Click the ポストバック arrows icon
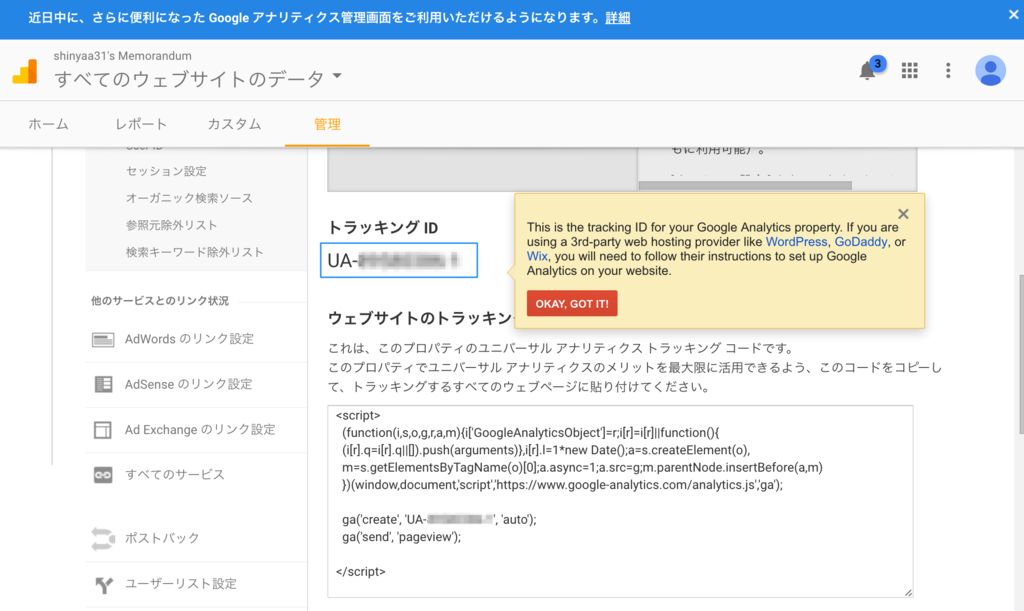Screen dimensions: 1024x611 tap(103, 539)
